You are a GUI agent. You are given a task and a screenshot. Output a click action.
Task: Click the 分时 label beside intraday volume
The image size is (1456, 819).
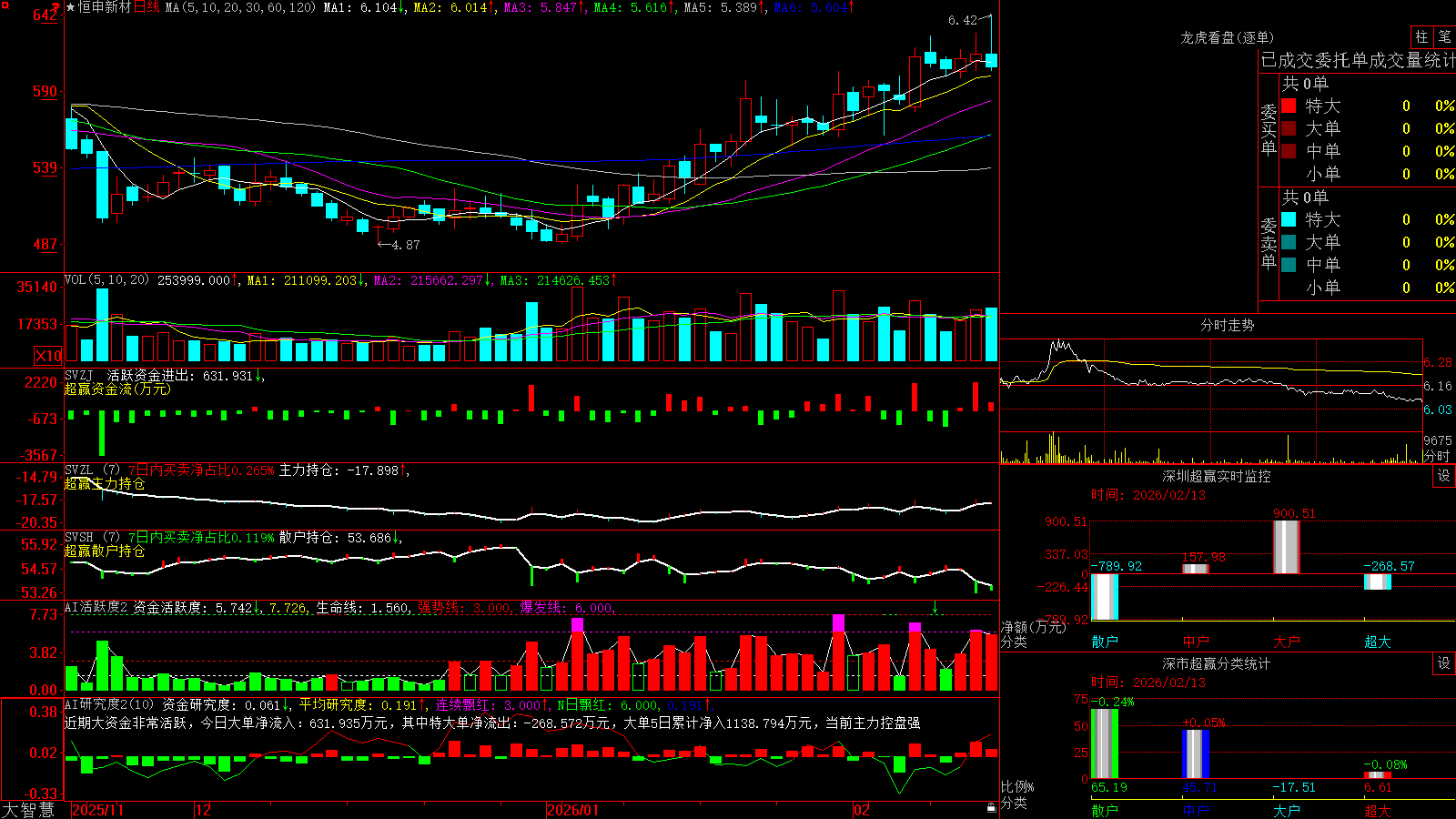click(1437, 456)
